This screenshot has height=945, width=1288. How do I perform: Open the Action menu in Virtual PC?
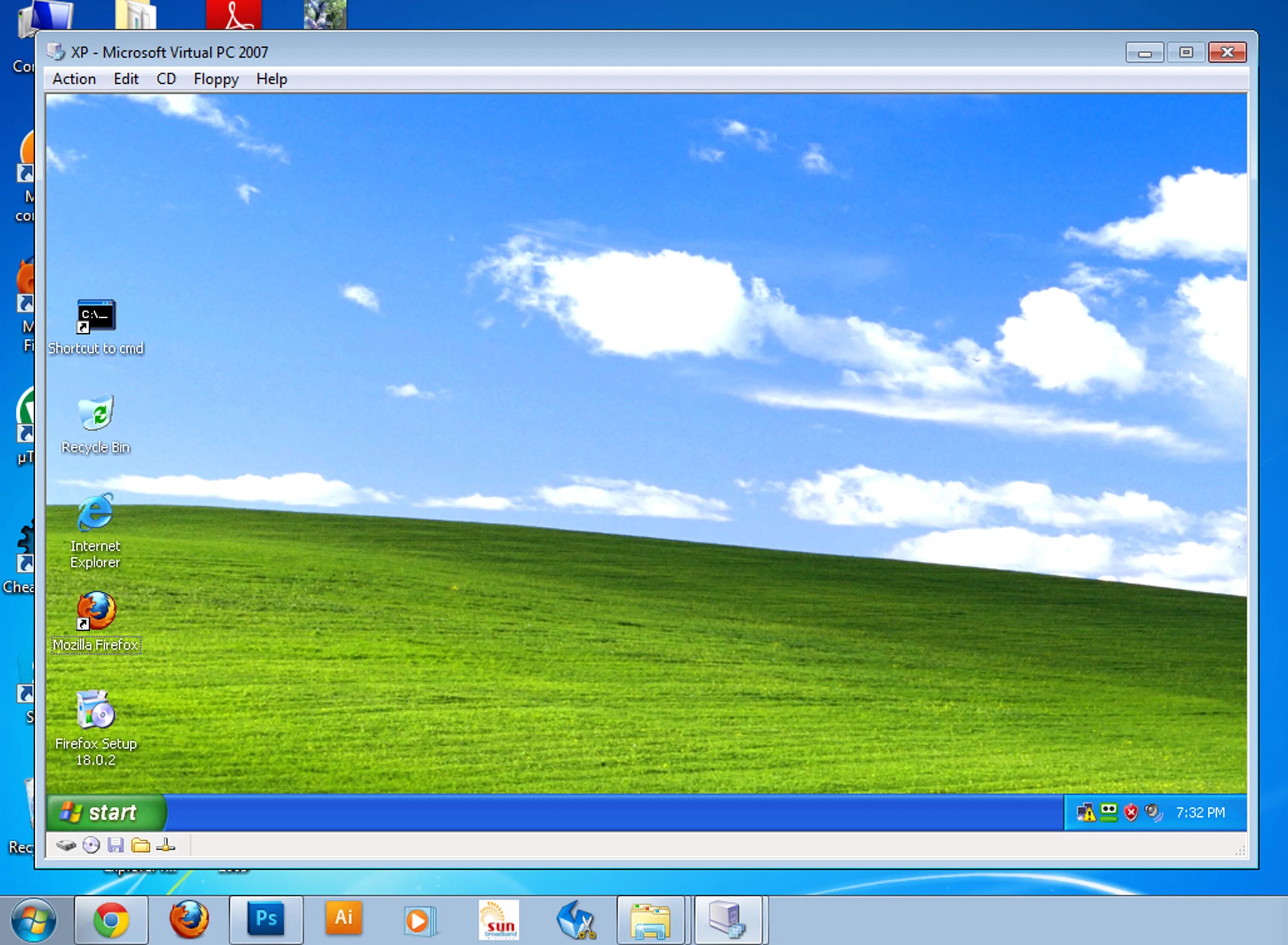tap(74, 79)
